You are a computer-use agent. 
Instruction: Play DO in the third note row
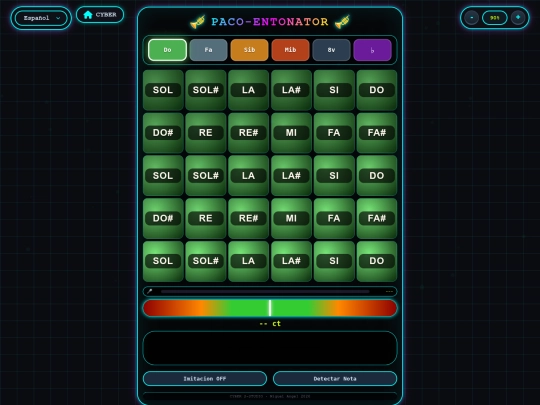click(x=376, y=176)
